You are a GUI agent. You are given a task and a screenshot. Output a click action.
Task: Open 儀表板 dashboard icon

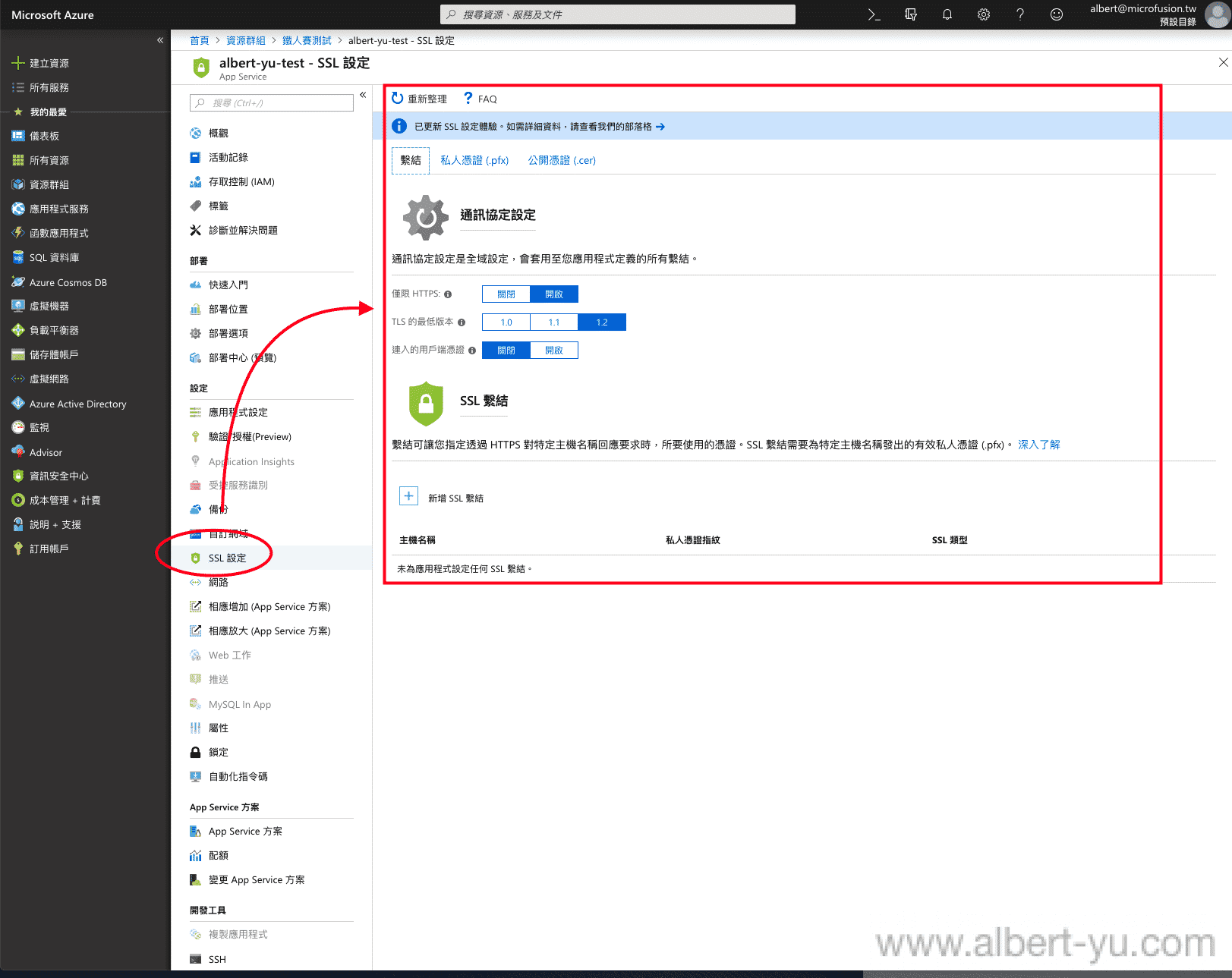tap(18, 136)
